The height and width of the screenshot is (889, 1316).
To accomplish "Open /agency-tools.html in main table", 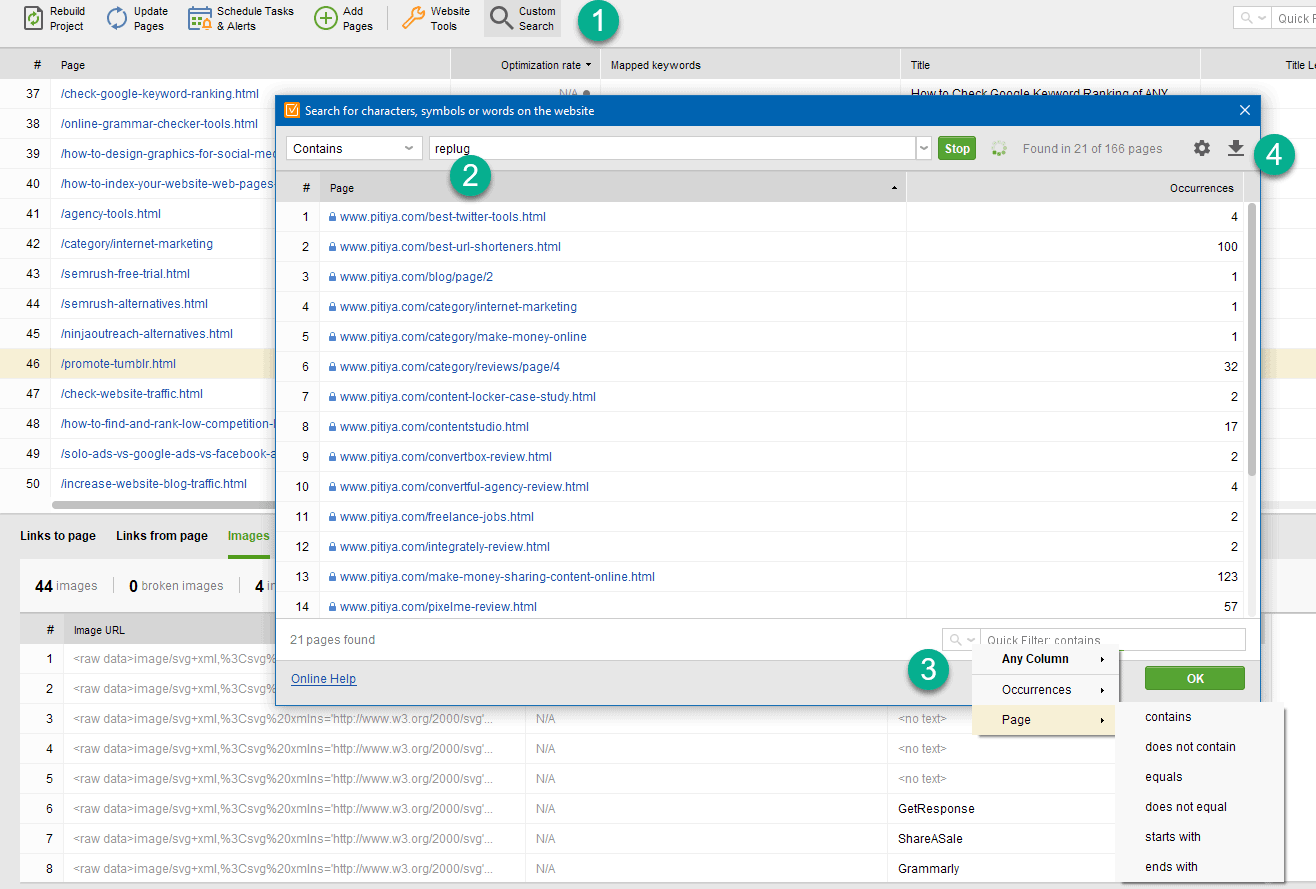I will point(111,214).
